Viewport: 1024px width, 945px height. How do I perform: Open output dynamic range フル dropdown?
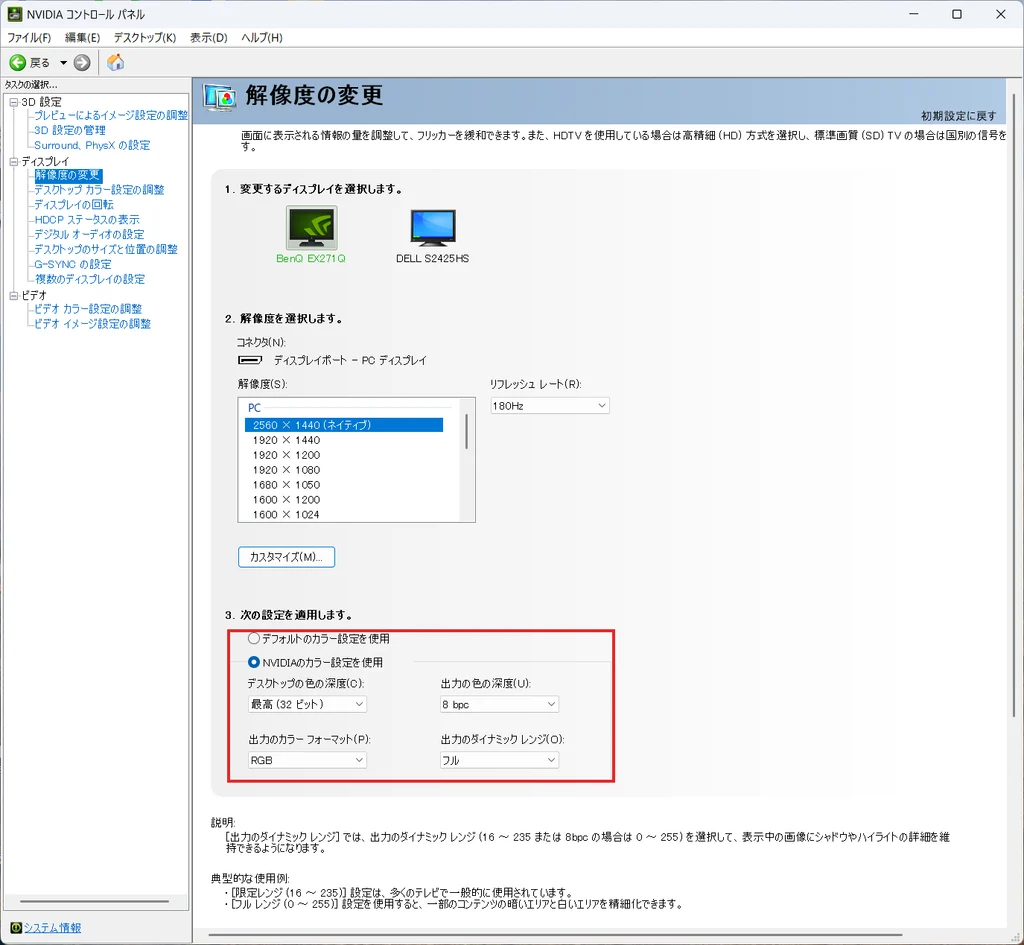(499, 760)
